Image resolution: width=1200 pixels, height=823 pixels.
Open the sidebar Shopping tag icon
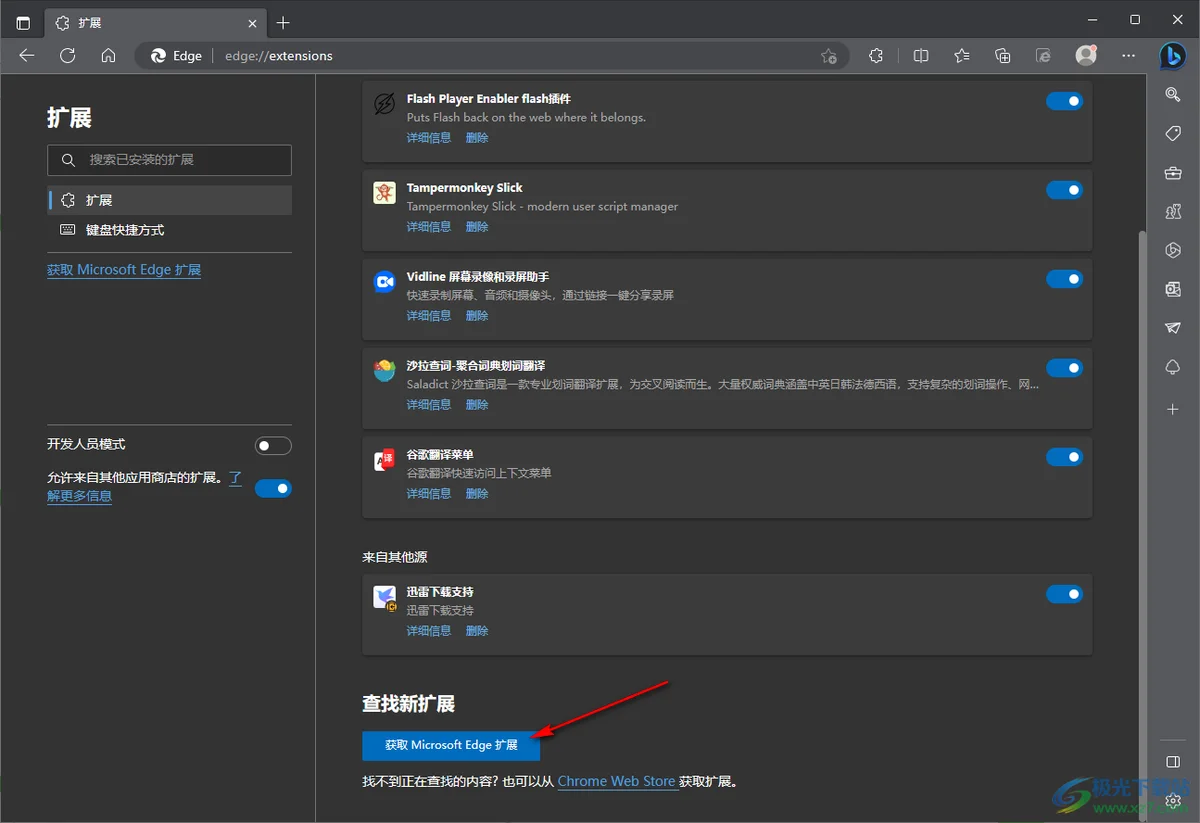[x=1173, y=133]
